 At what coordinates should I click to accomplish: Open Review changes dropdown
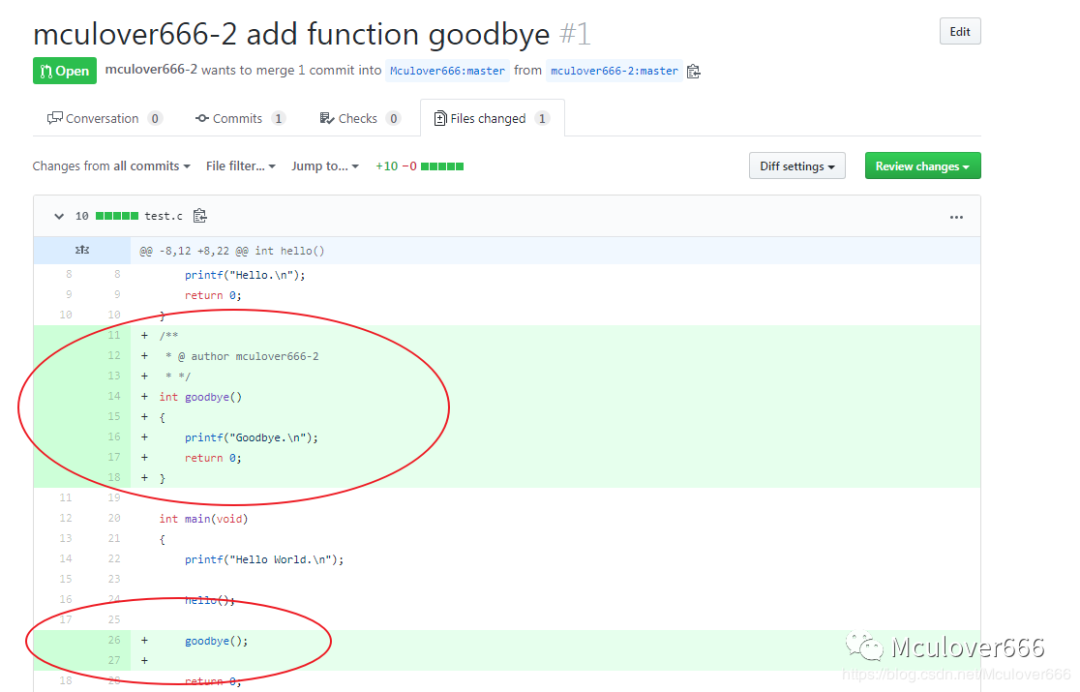922,166
